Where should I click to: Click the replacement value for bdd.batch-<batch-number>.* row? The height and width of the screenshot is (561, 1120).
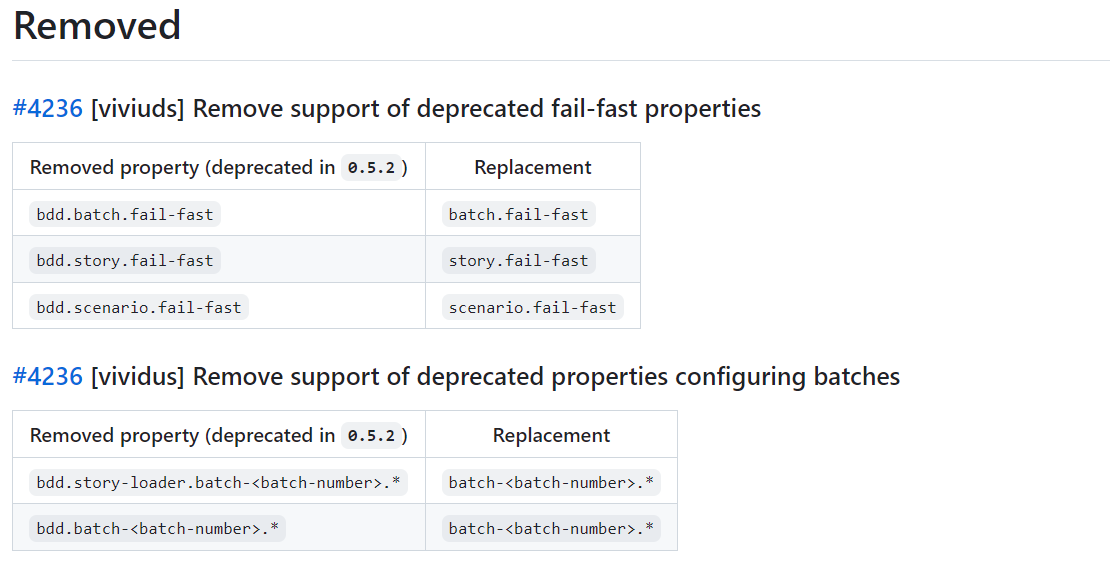(551, 528)
